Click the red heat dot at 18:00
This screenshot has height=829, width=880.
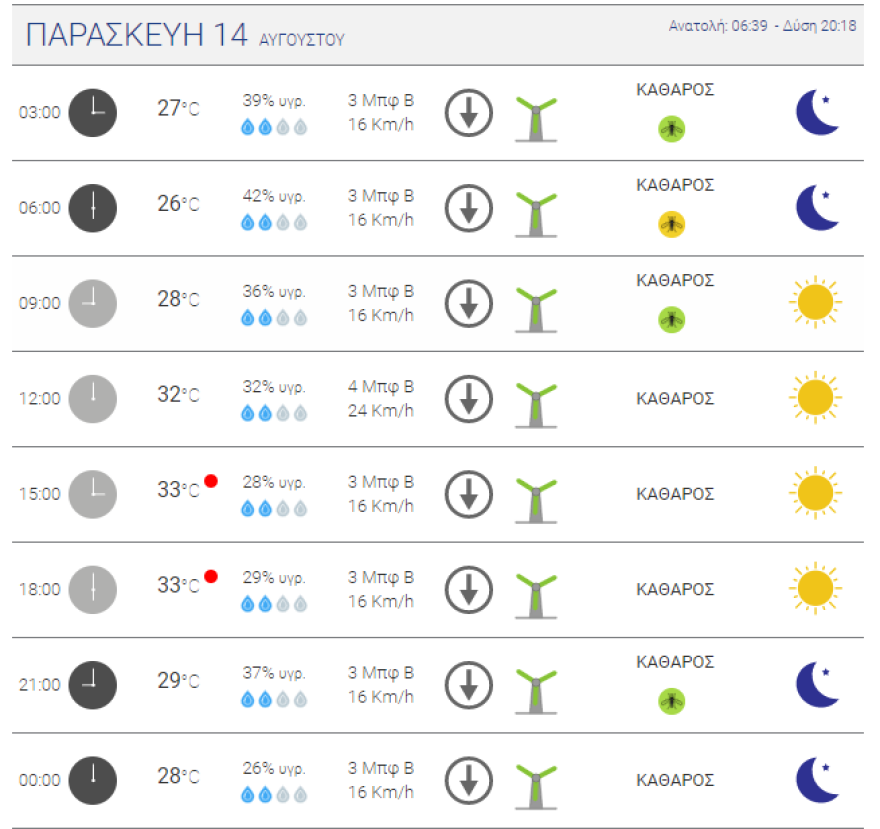point(211,576)
